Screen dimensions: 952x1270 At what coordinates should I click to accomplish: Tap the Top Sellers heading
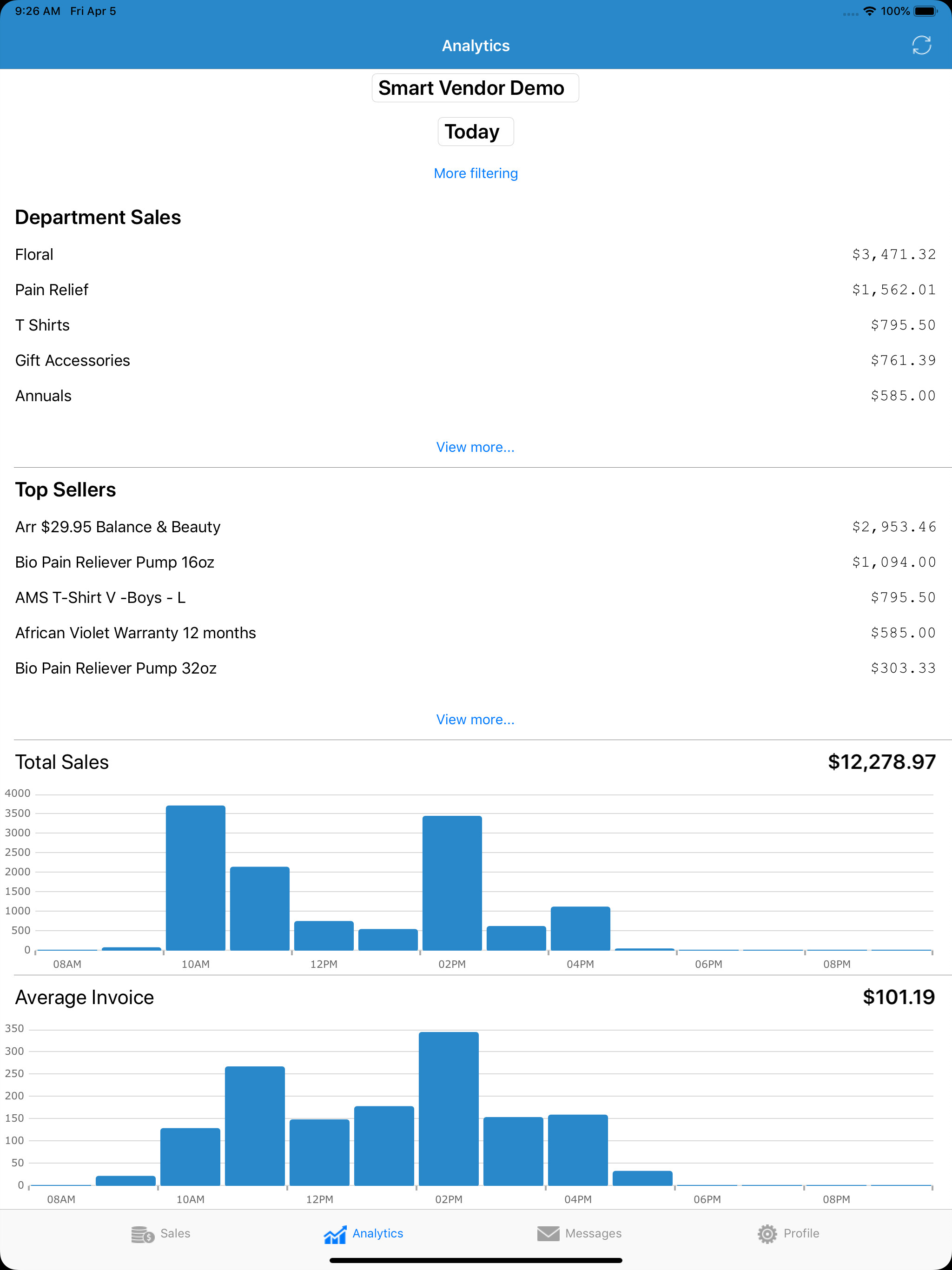pos(66,490)
